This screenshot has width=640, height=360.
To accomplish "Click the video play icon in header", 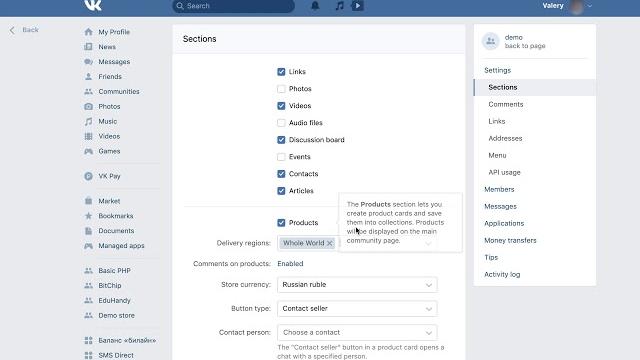I will pyautogui.click(x=358, y=6).
